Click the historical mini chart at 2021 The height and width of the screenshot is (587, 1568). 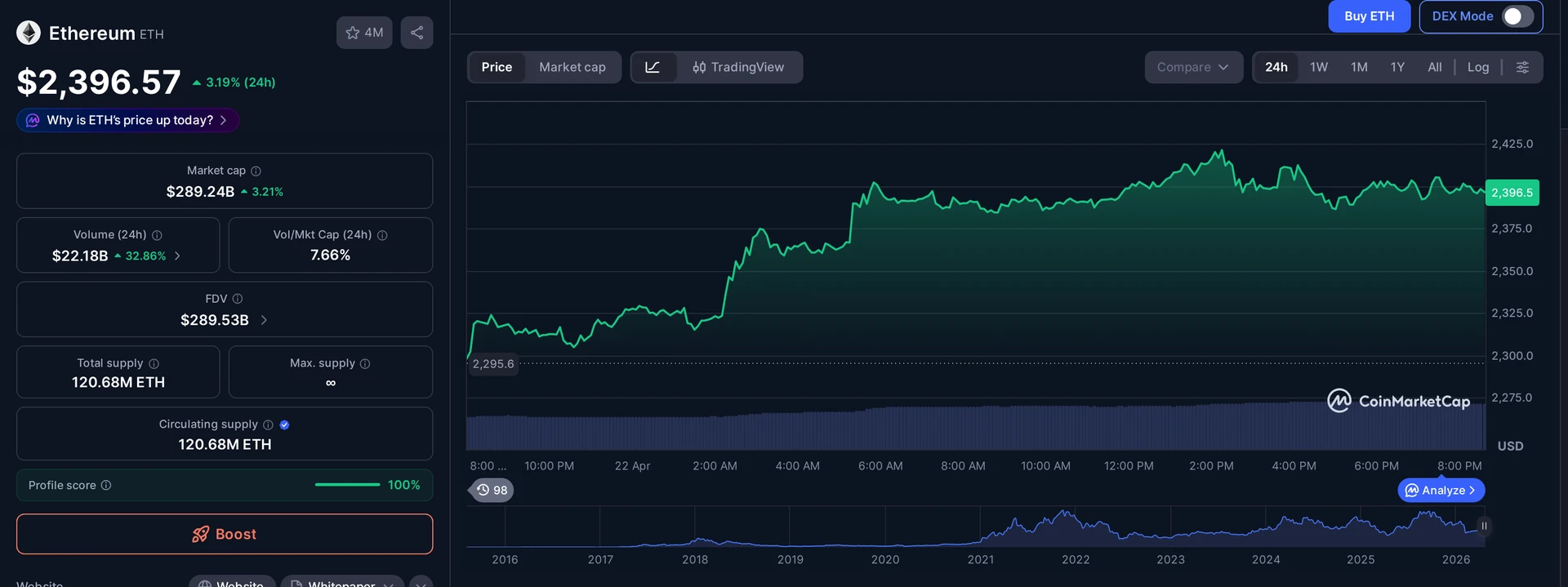[x=981, y=527]
